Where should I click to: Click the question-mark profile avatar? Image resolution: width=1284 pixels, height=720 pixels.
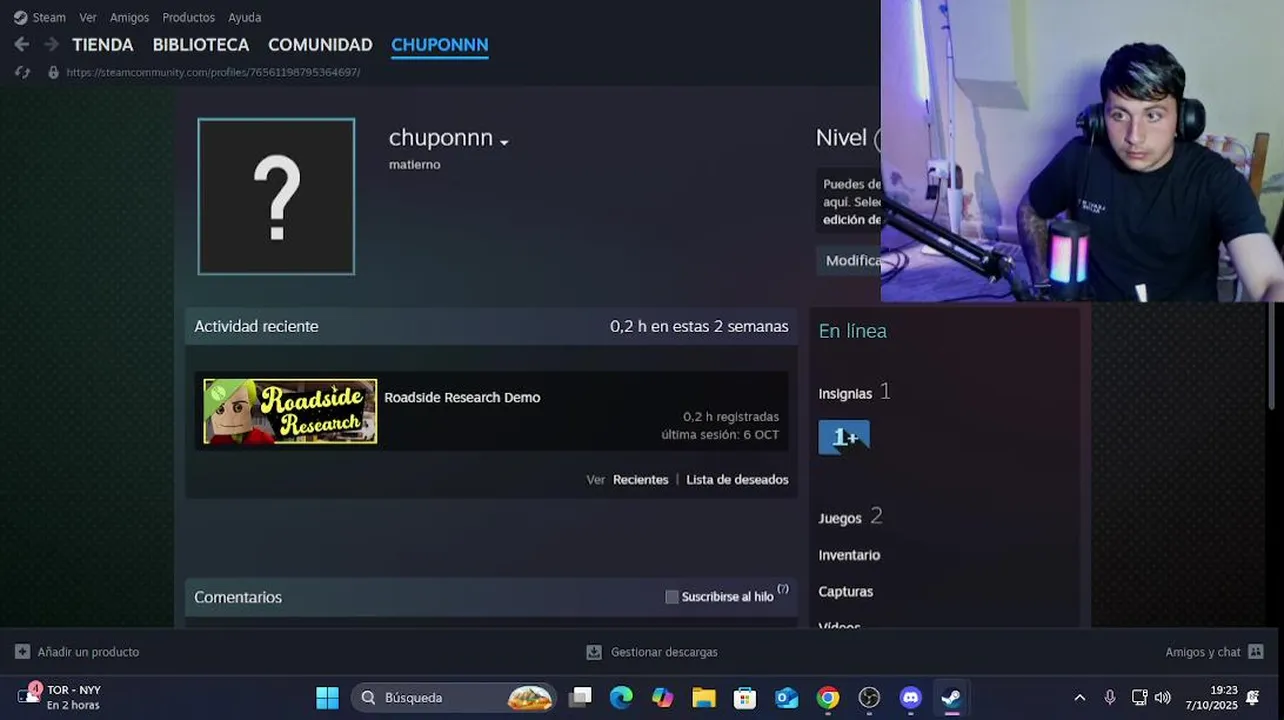[276, 196]
